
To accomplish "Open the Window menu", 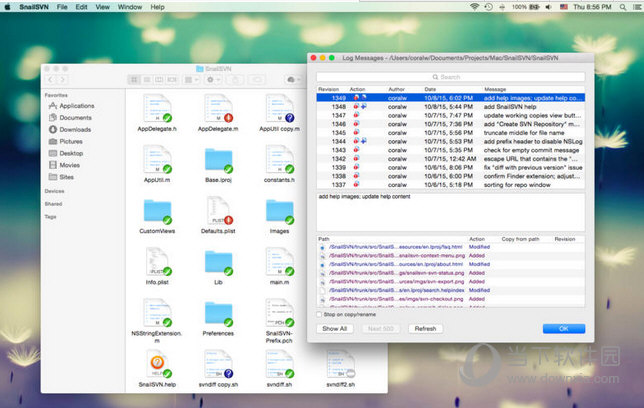I will tap(130, 7).
